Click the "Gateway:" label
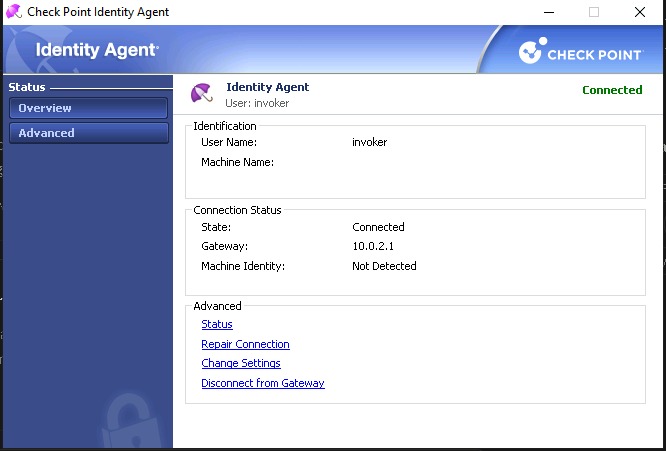The width and height of the screenshot is (666, 451). [224, 246]
